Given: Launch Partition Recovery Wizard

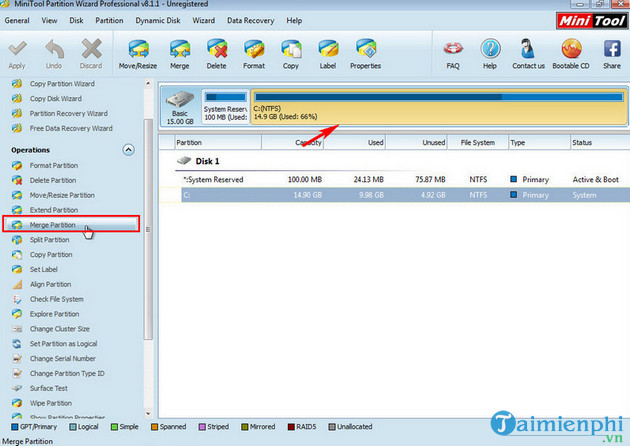Looking at the screenshot, I should 68,113.
